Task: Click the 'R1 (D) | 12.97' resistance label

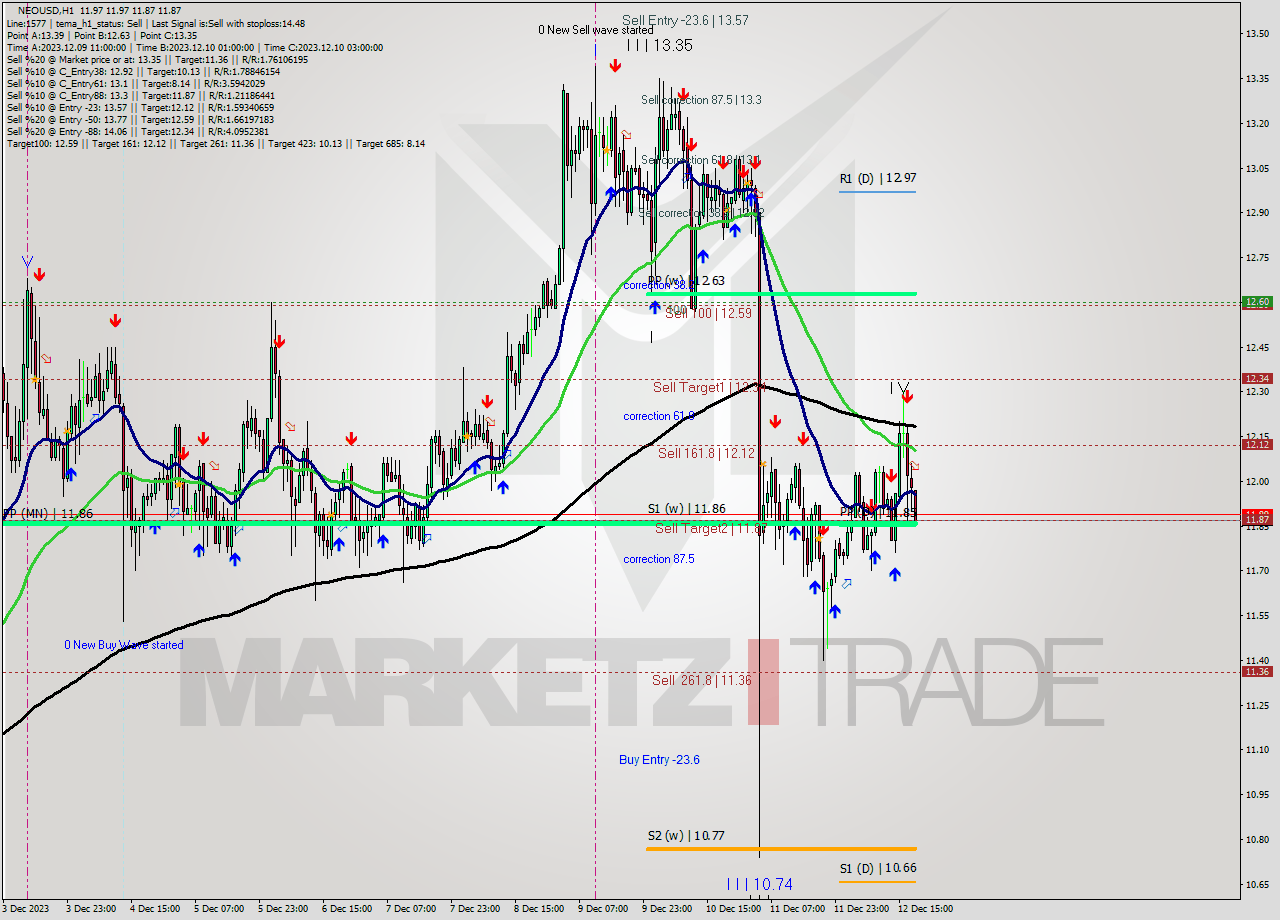Action: (878, 178)
